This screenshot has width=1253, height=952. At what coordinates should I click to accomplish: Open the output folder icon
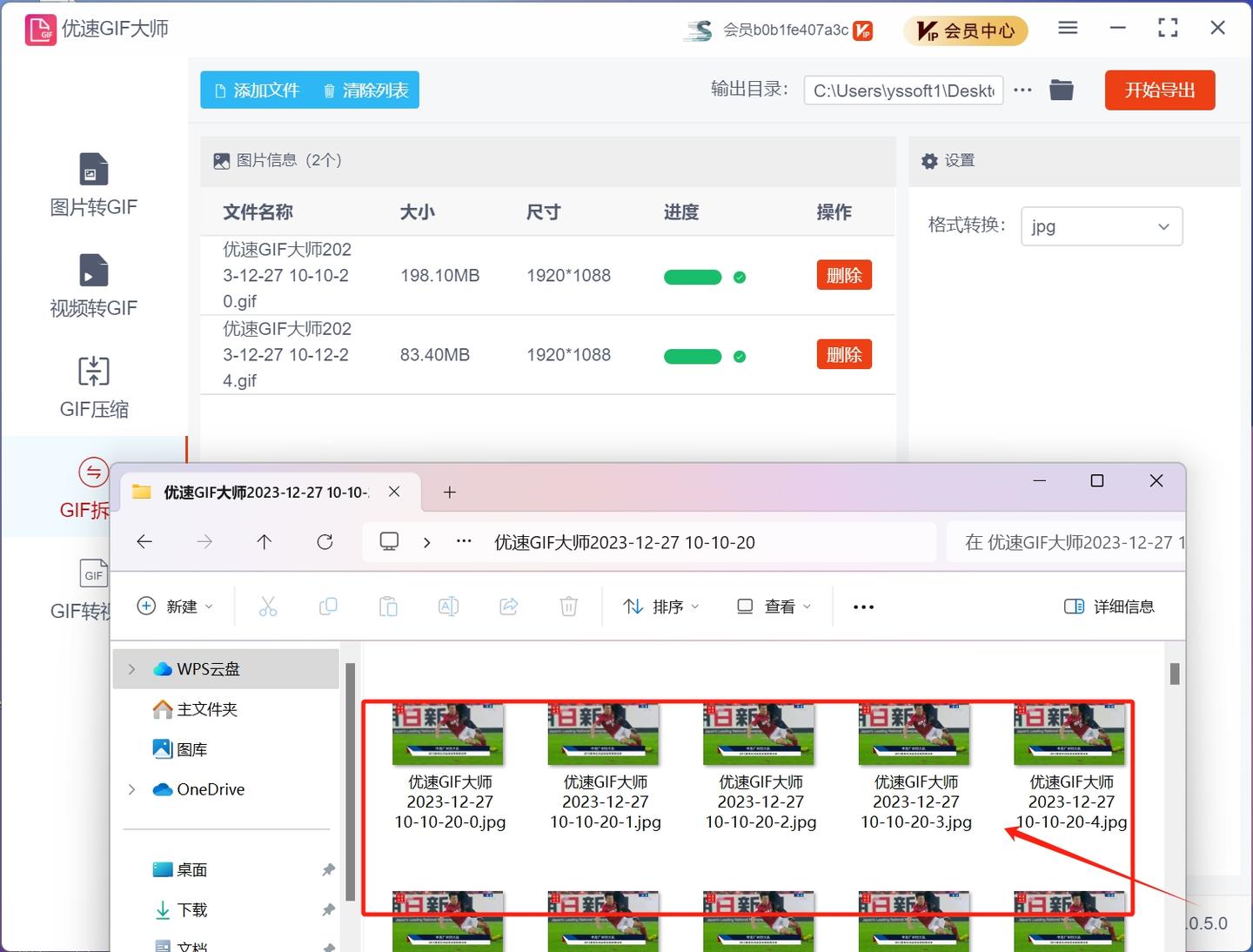(x=1062, y=90)
